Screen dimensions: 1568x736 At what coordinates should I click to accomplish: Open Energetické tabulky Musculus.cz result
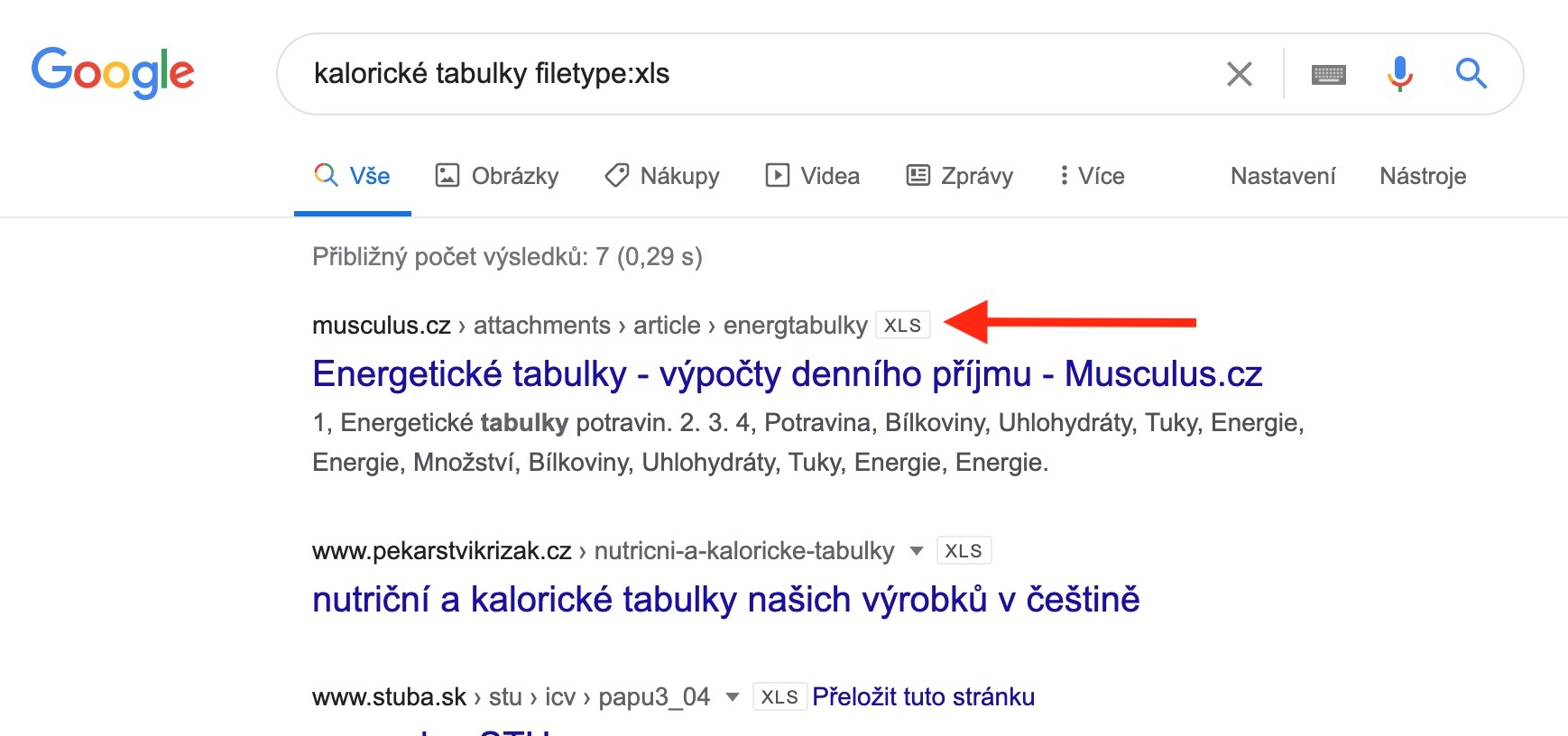coord(787,374)
